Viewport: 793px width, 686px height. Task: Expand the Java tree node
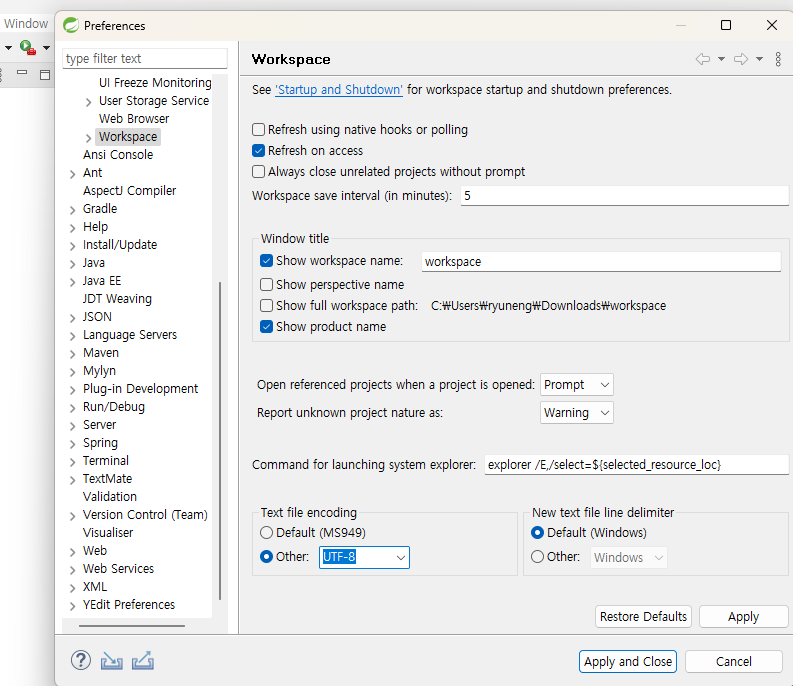point(72,264)
